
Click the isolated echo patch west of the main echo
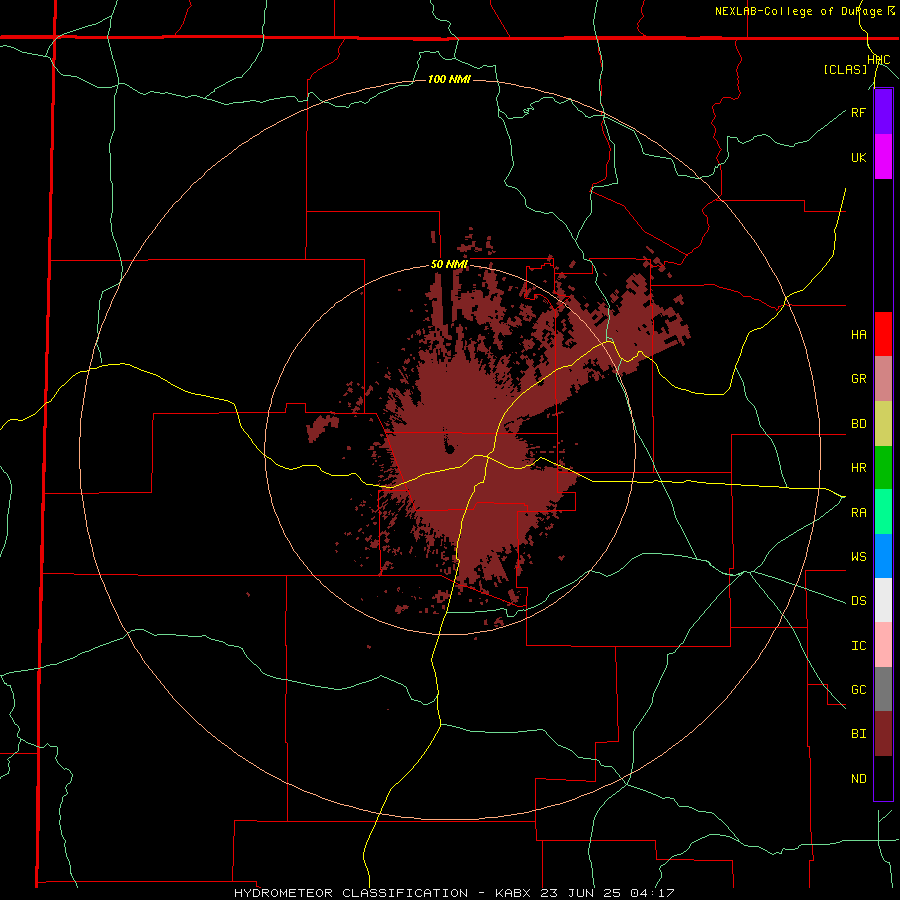323,428
